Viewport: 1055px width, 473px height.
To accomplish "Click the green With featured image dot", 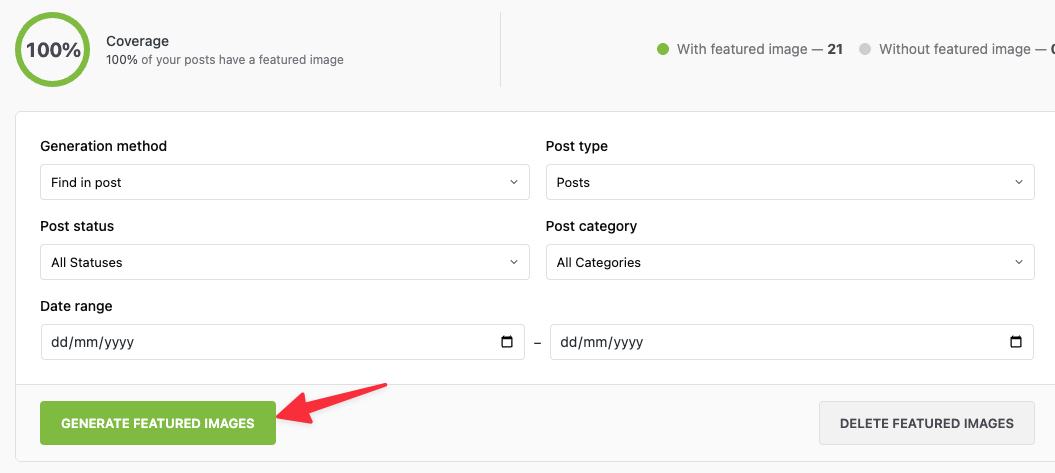I will point(662,49).
